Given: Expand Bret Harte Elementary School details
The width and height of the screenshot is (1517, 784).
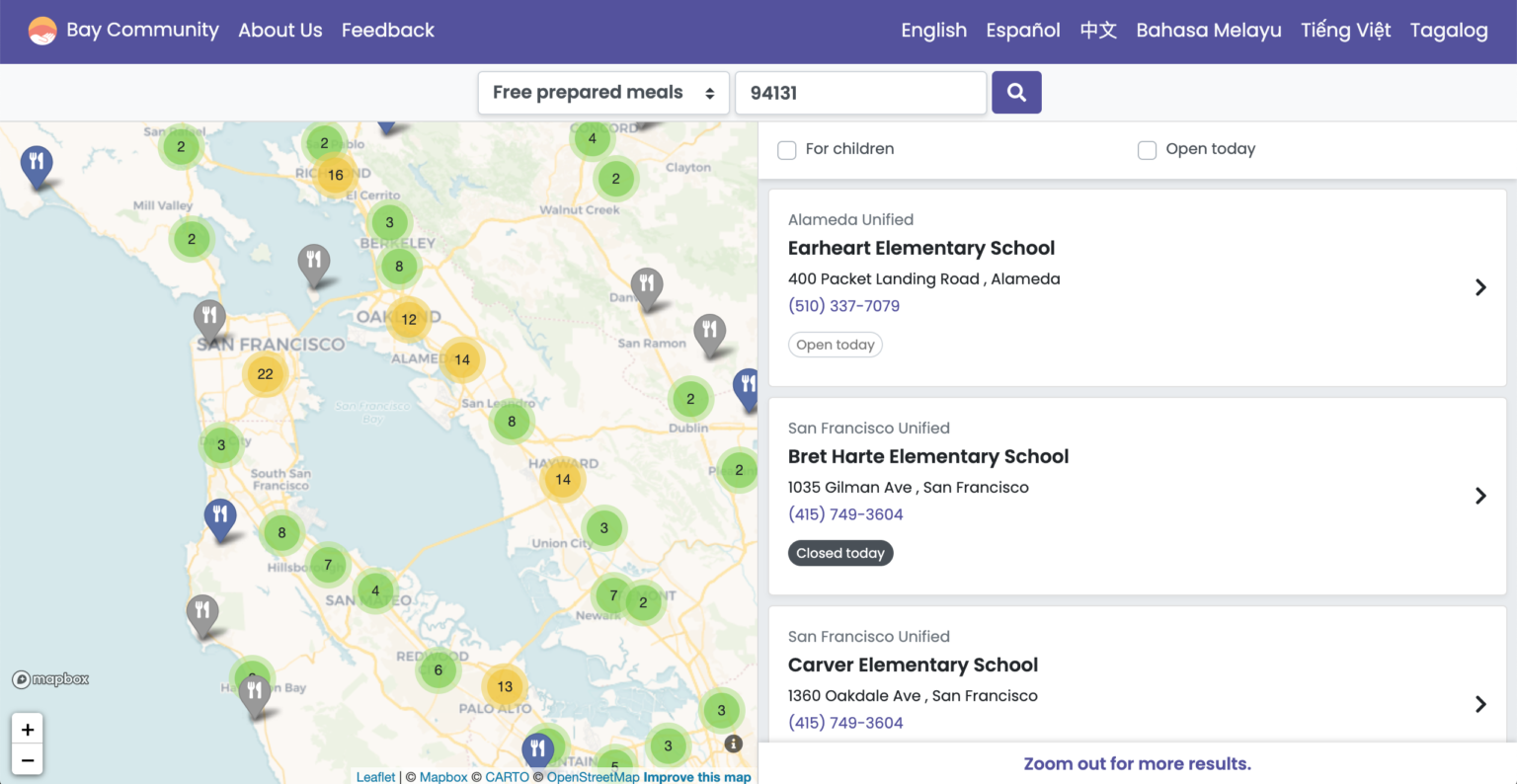Looking at the screenshot, I should (x=1480, y=496).
